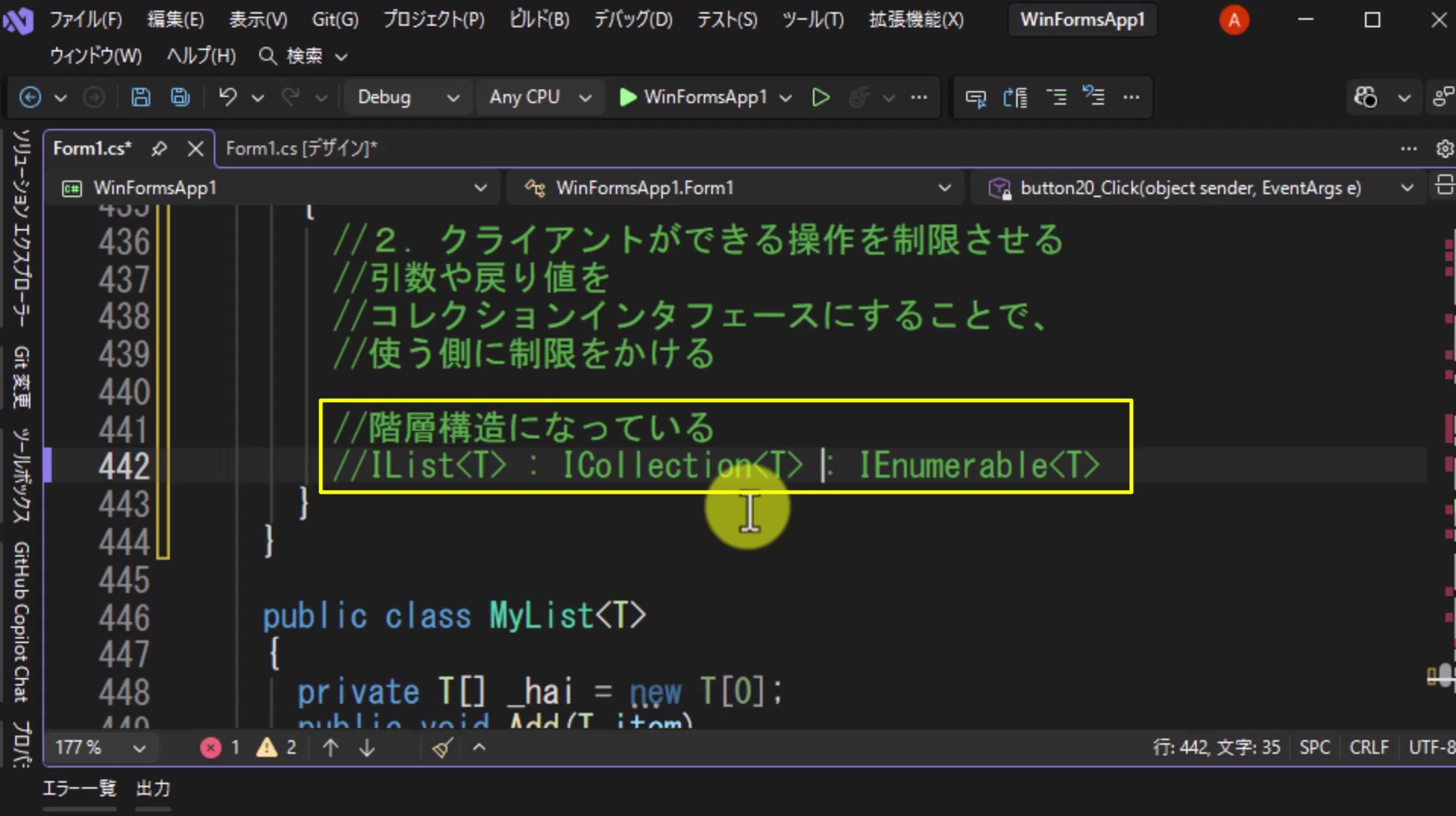The width and height of the screenshot is (1456, 816).
Task: Open GitHub Copilot icon in toolbar
Action: (x=1366, y=97)
